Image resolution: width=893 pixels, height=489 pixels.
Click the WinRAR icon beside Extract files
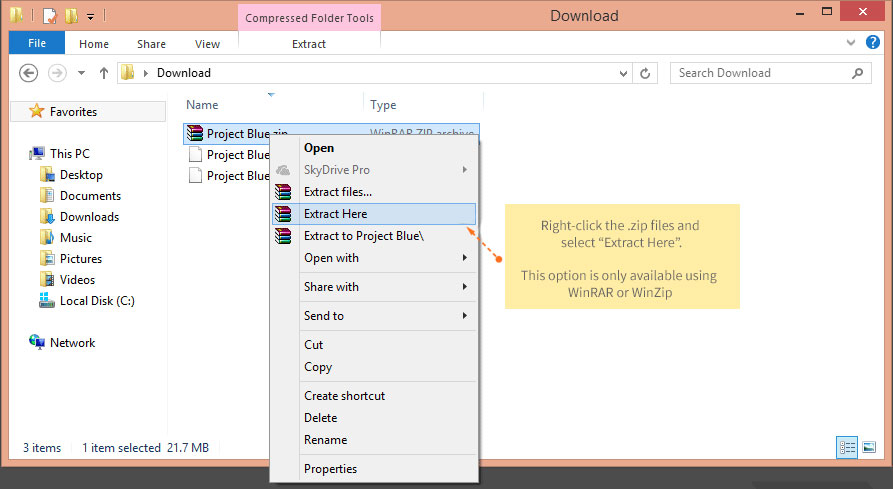(283, 192)
